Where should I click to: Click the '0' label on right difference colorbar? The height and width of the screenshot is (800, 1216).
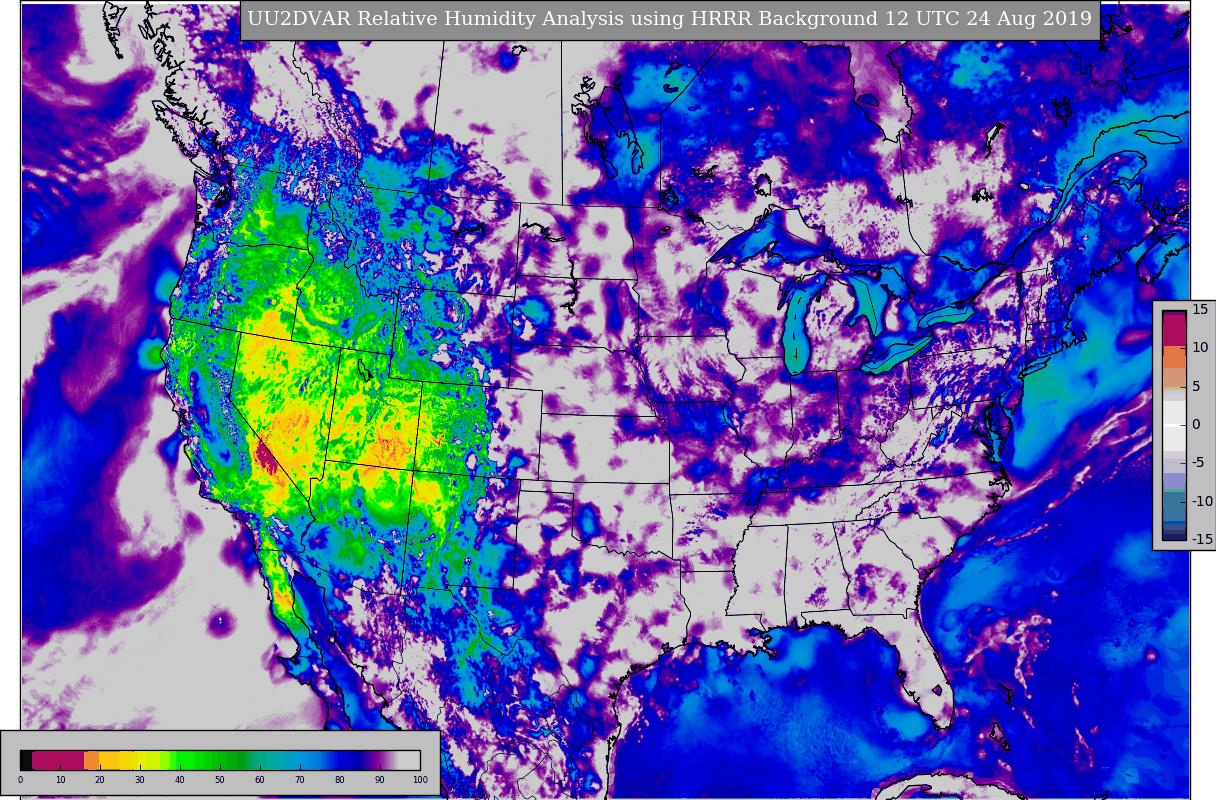pos(1196,424)
